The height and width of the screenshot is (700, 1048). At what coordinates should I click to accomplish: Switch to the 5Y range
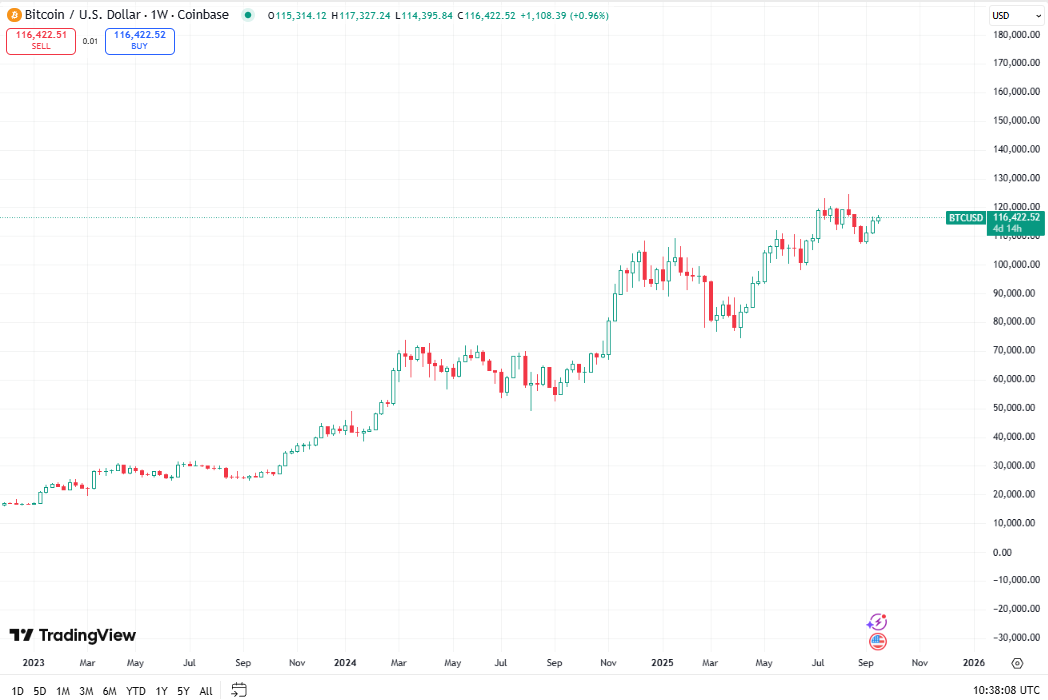click(182, 690)
